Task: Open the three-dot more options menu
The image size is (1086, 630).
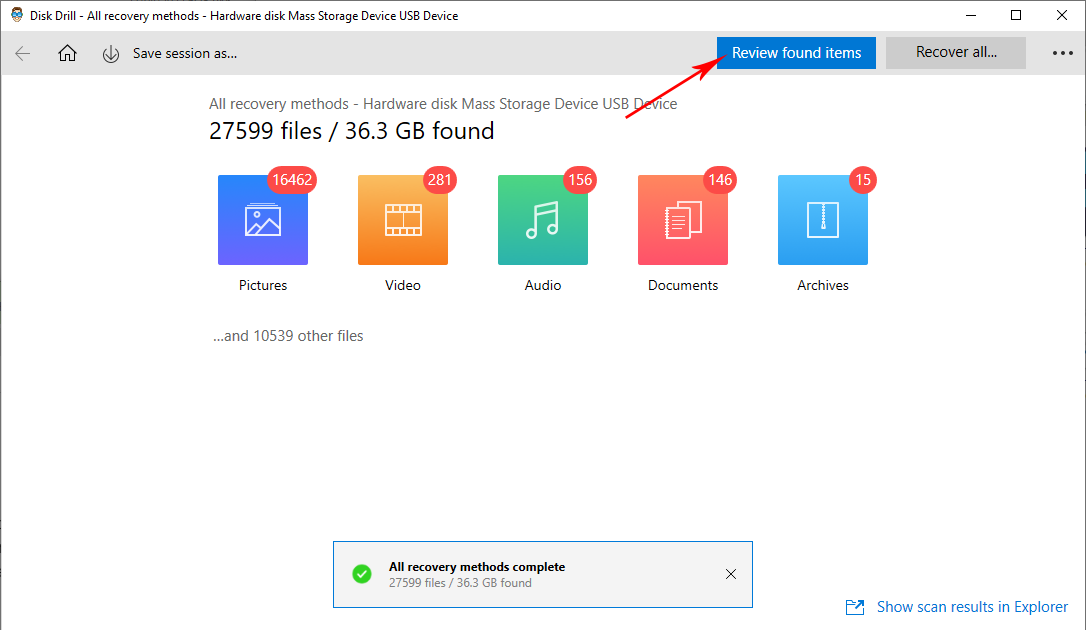Action: [1062, 53]
